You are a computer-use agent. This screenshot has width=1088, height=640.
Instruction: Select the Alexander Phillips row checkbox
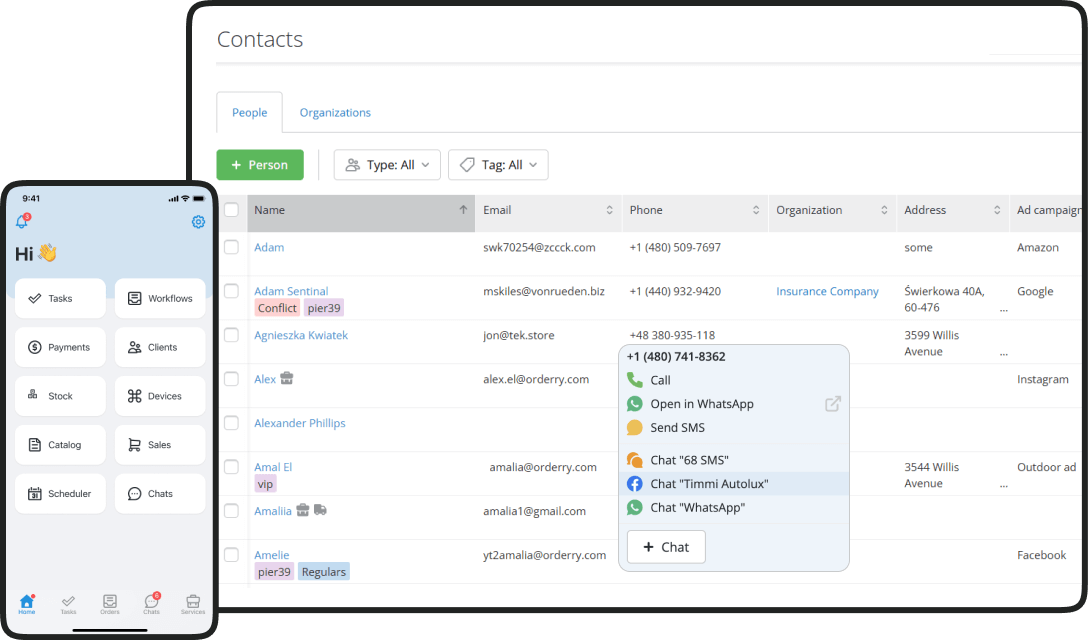tap(231, 423)
